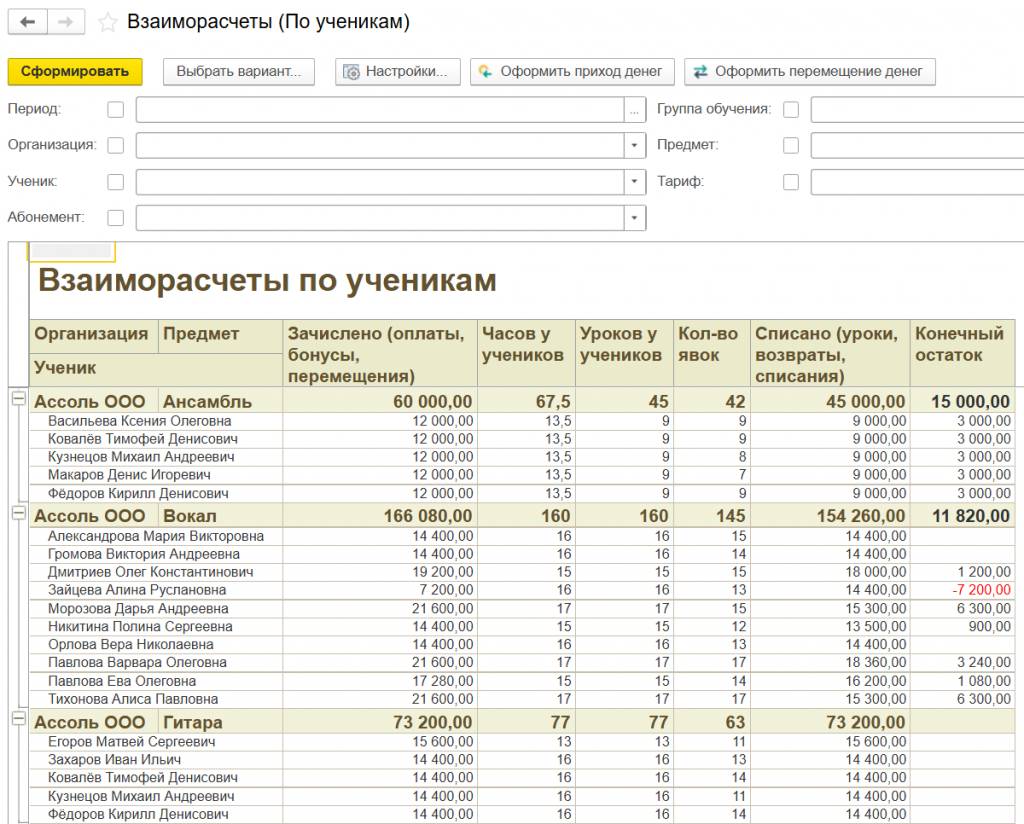The image size is (1024, 824).
Task: Click into the Период input field
Action: point(380,110)
